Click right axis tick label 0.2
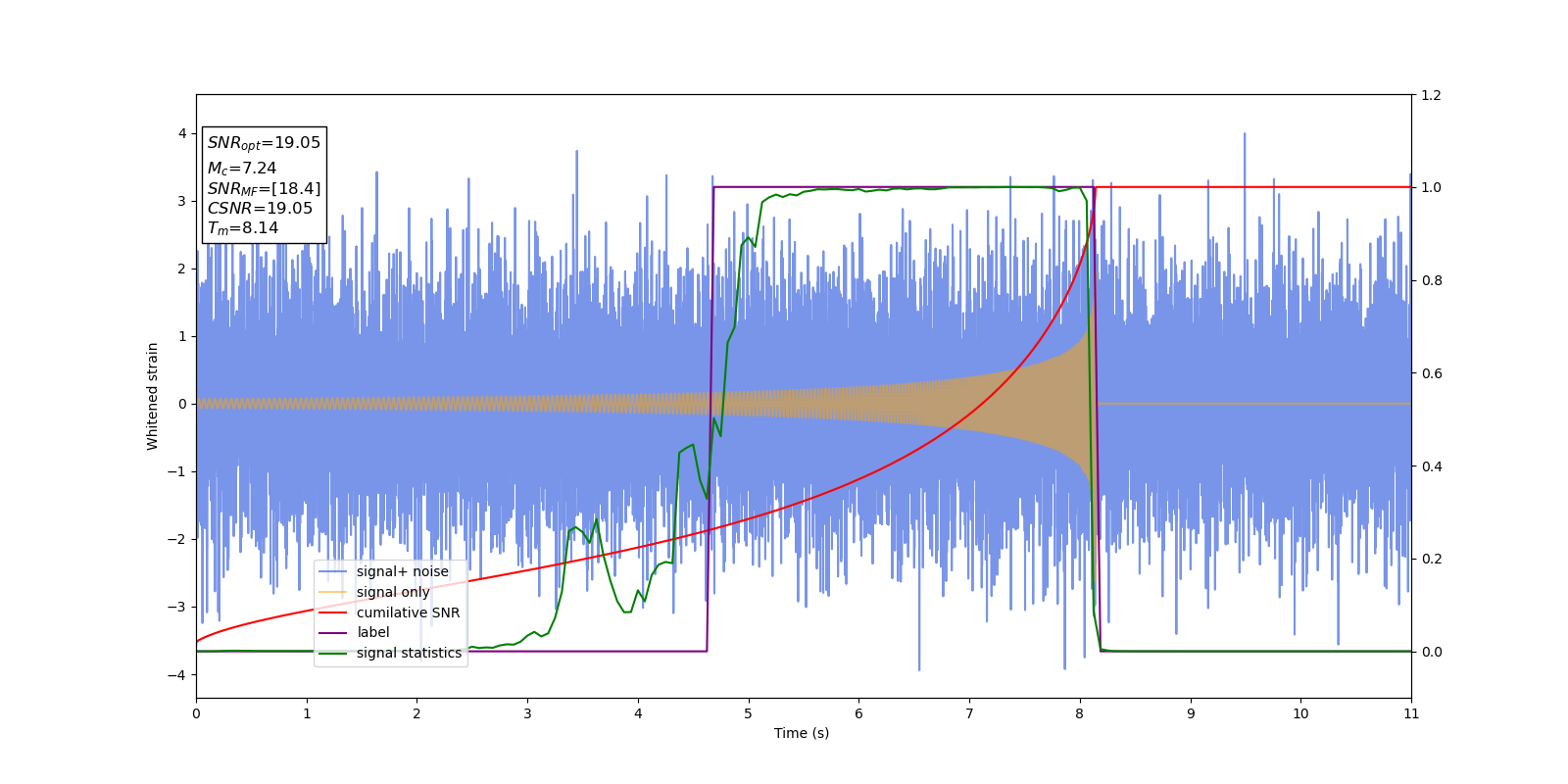This screenshot has height=784, width=1568. click(1431, 559)
